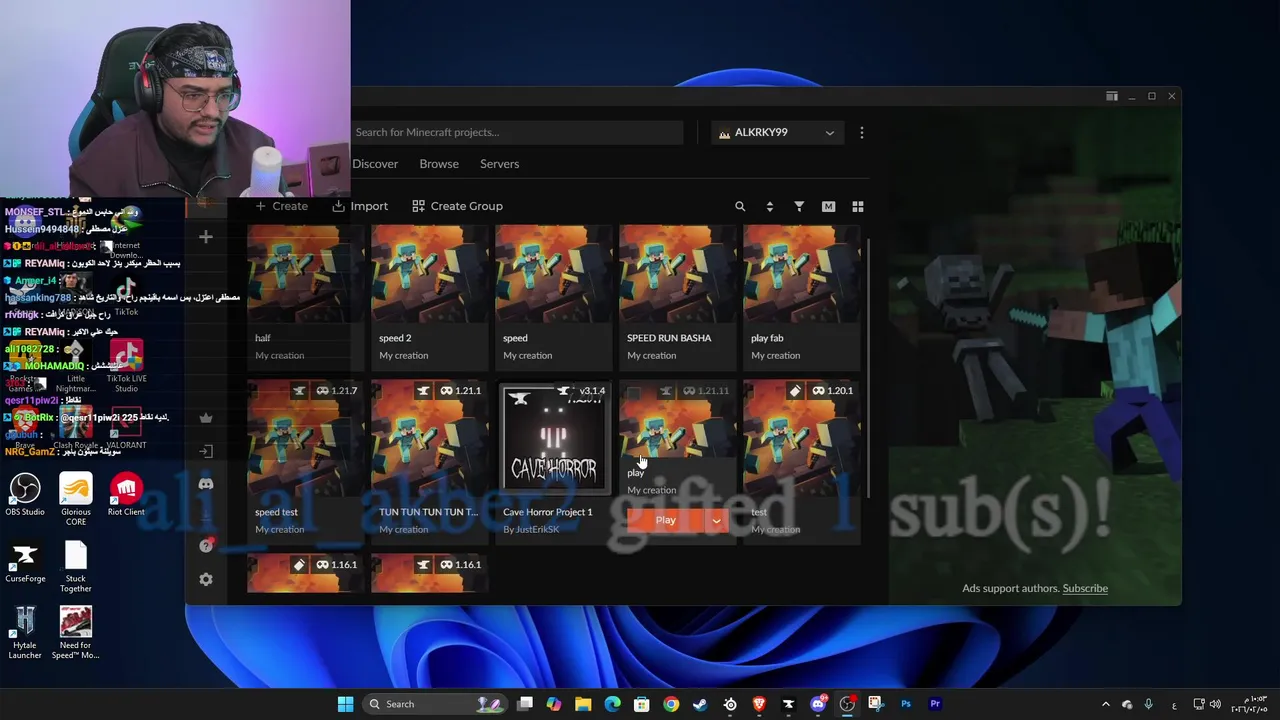Go to the Discover tab

375,164
